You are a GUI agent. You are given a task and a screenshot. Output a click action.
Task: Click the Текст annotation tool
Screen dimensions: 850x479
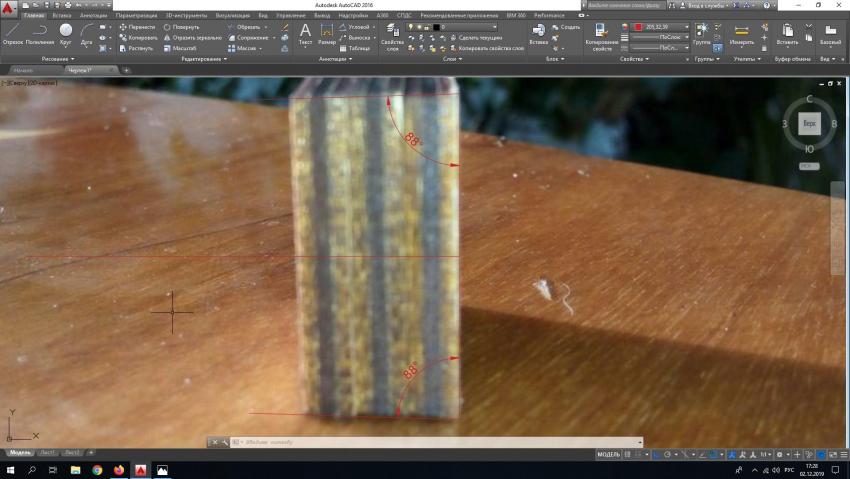(305, 33)
